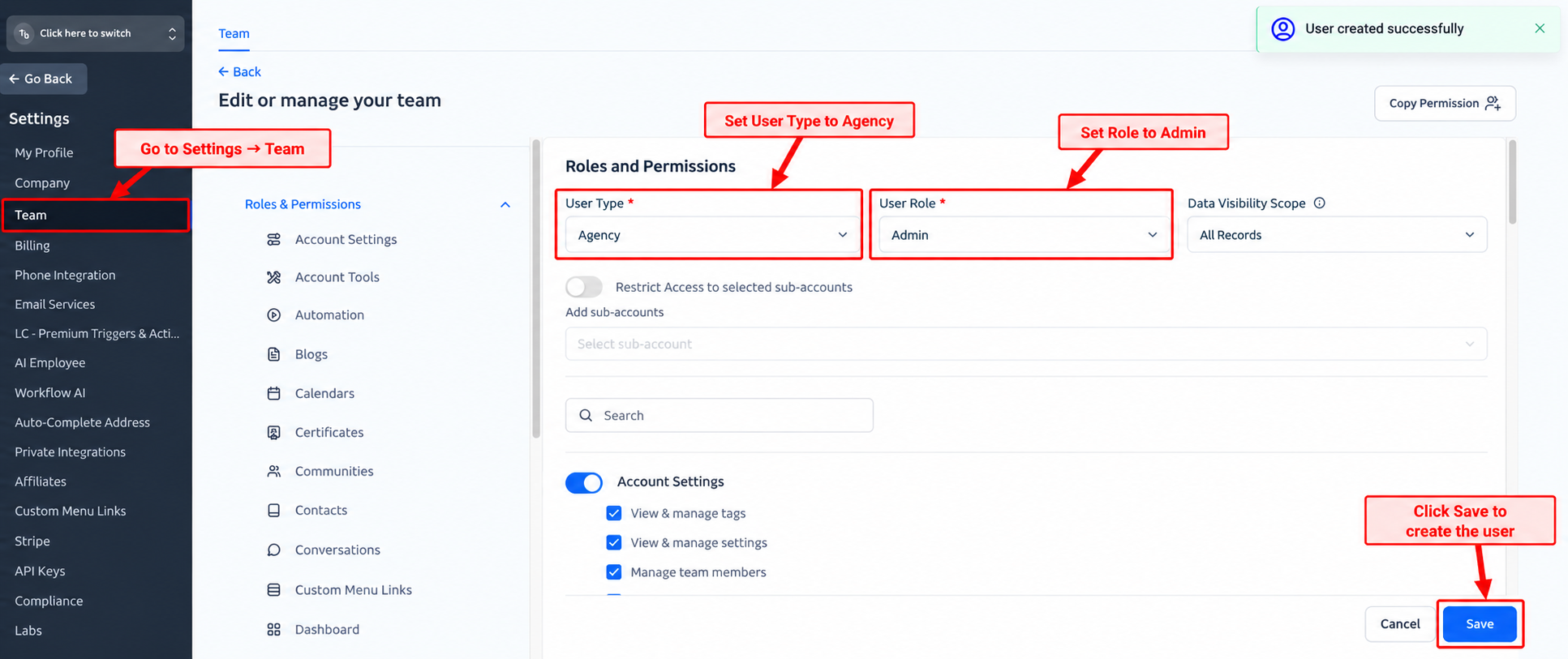Open API Keys settings

[40, 571]
